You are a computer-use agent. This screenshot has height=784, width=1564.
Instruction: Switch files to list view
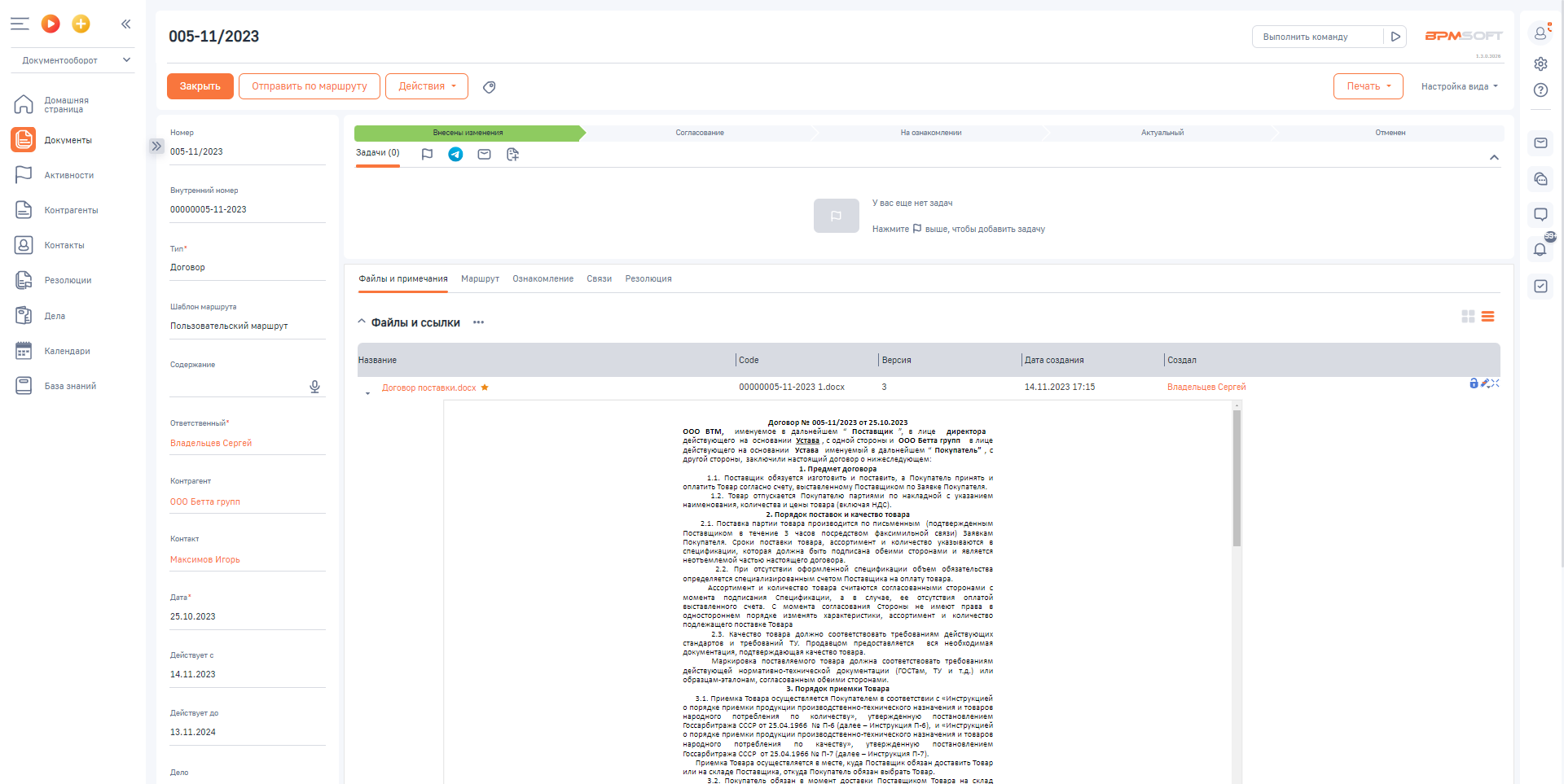click(x=1487, y=317)
